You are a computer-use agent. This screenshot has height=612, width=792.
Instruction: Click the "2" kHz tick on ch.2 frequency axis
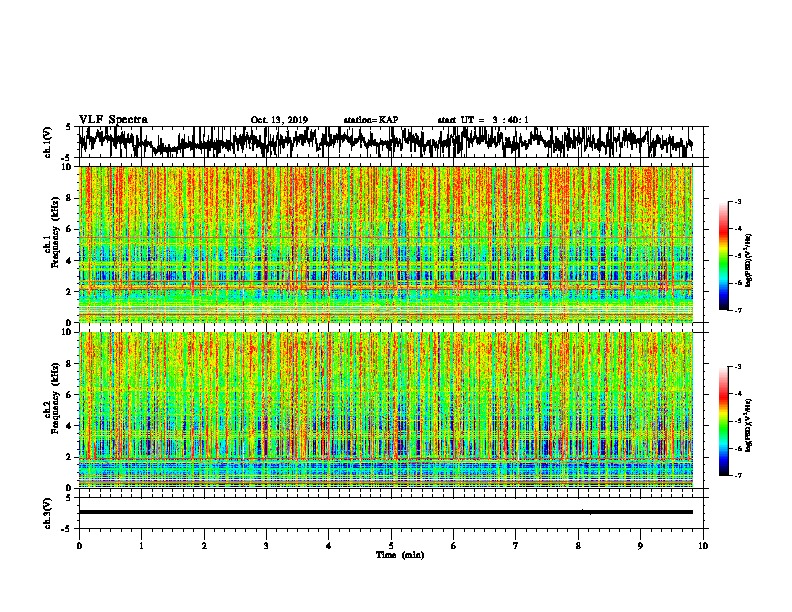pos(69,457)
